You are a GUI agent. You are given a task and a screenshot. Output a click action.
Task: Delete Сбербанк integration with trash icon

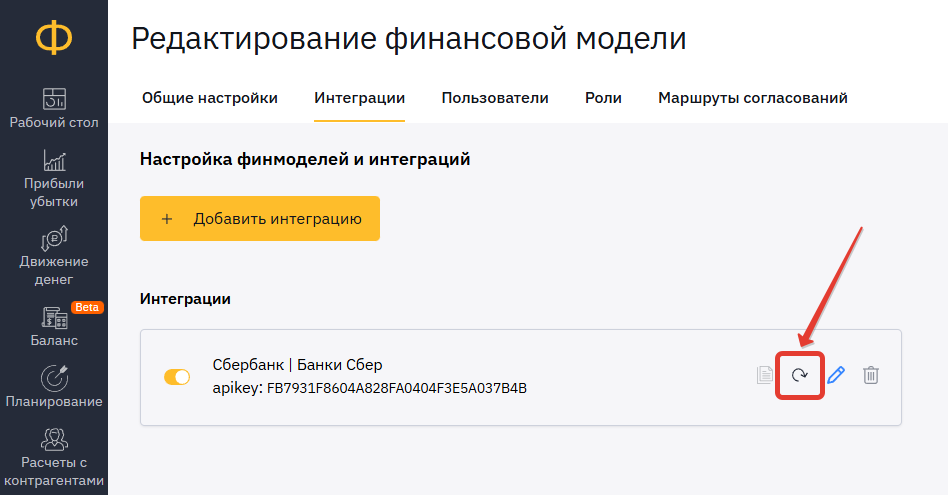[871, 375]
